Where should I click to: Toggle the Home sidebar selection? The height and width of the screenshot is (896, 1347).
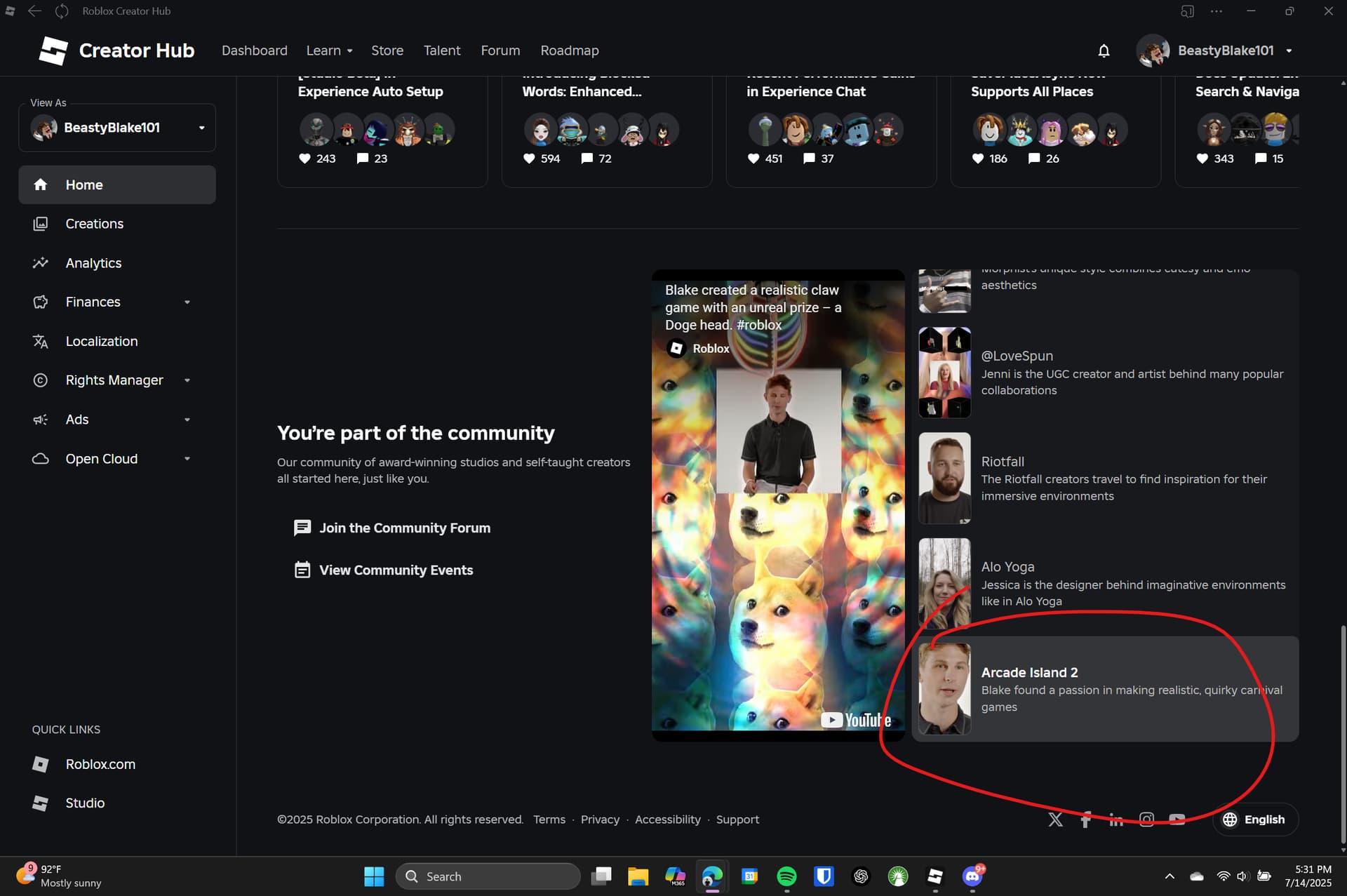[x=83, y=185]
